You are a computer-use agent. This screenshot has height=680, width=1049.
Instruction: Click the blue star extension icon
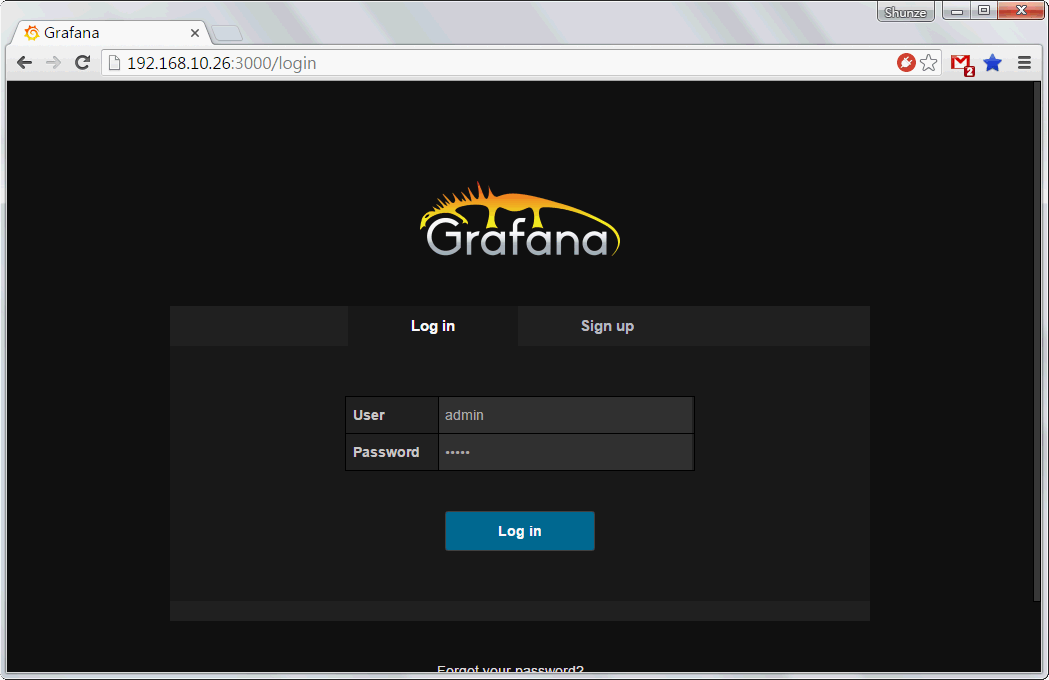pyautogui.click(x=993, y=62)
